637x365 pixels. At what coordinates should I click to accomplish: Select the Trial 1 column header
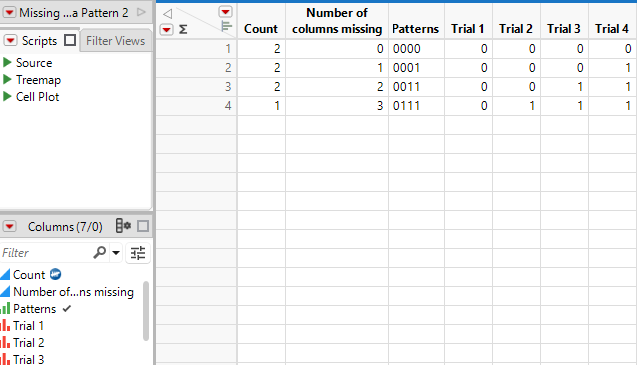coord(468,29)
